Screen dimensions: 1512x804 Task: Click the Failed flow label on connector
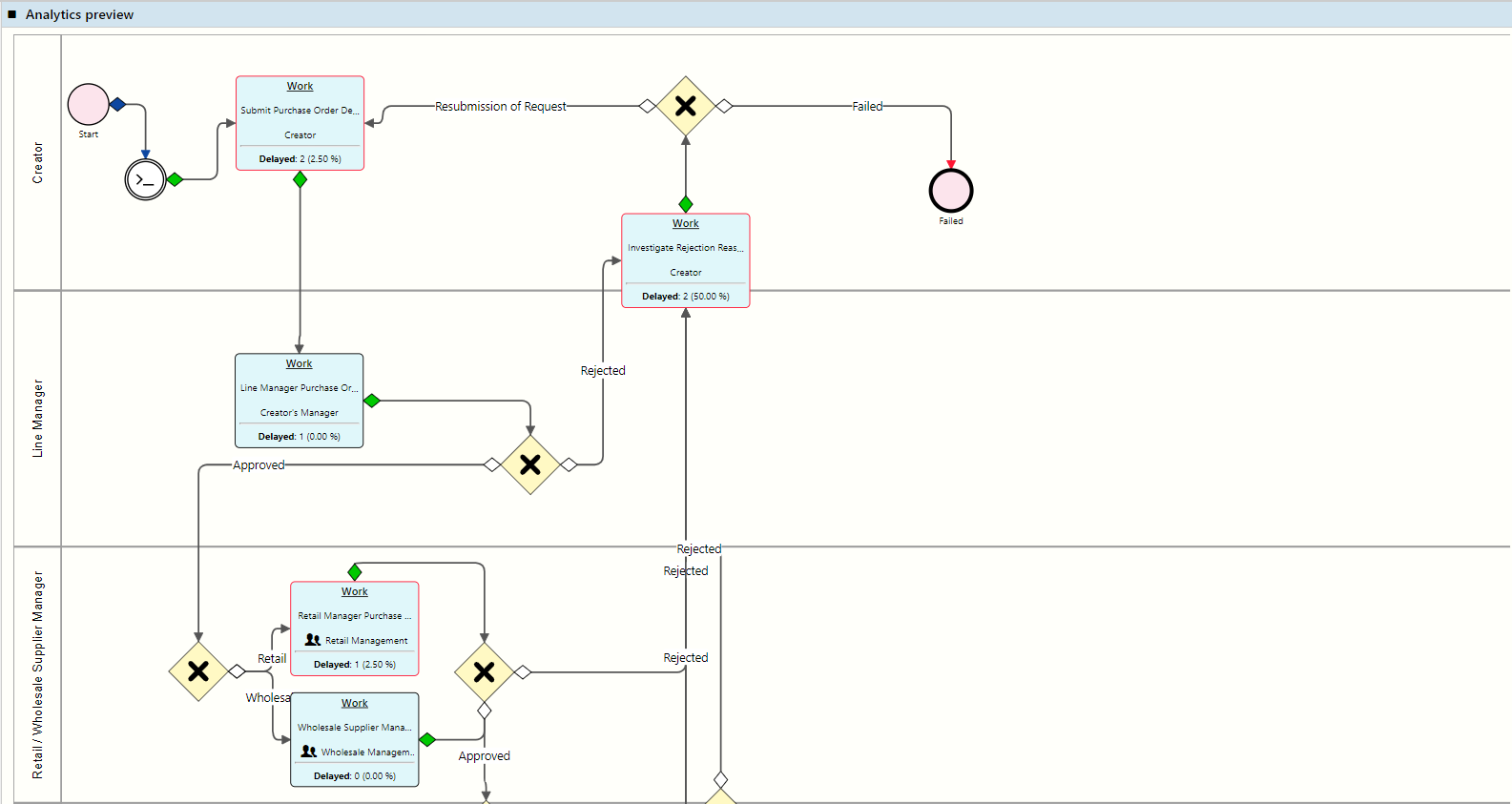[x=867, y=106]
